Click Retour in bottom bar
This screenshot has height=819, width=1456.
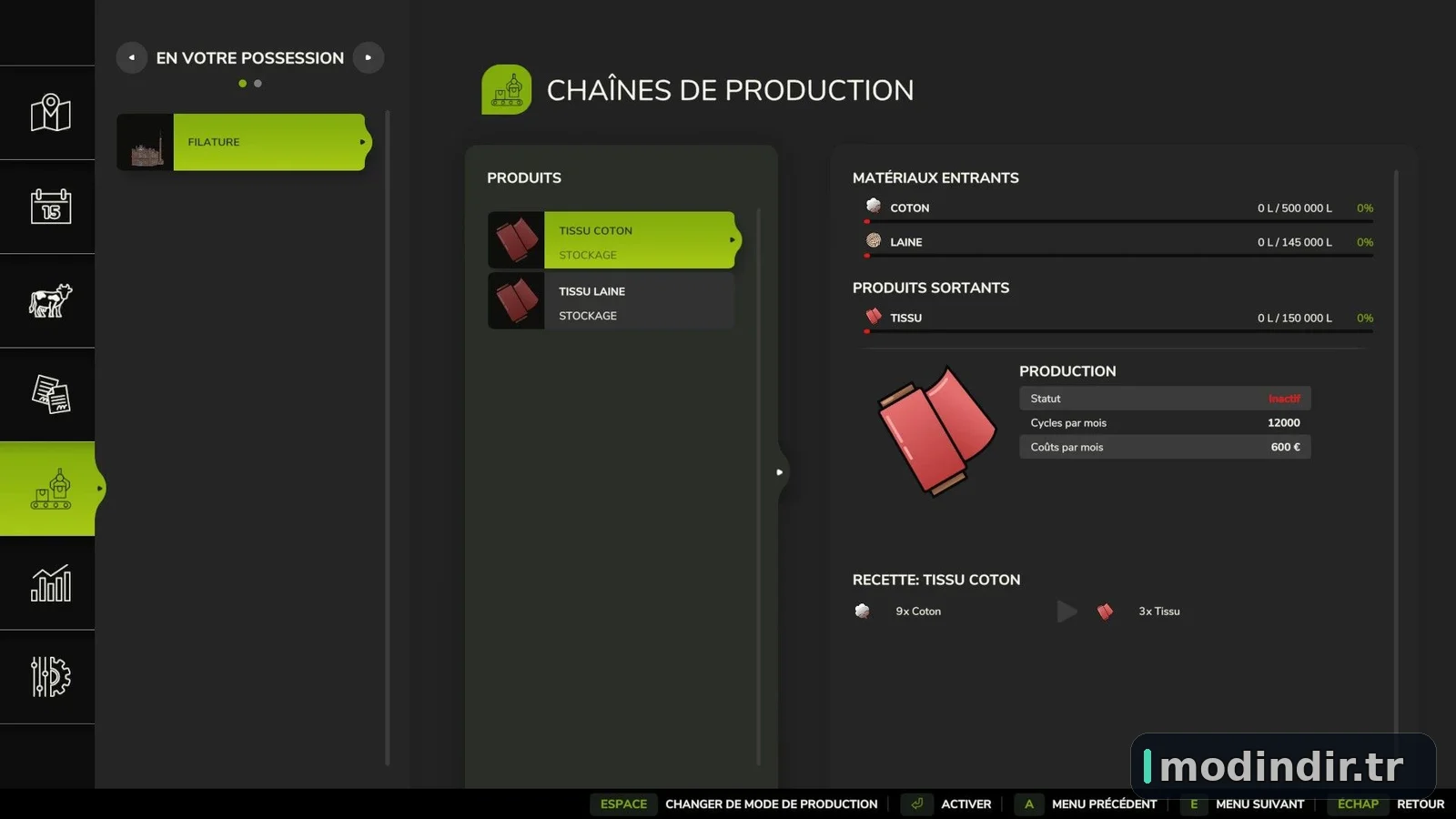[1421, 804]
